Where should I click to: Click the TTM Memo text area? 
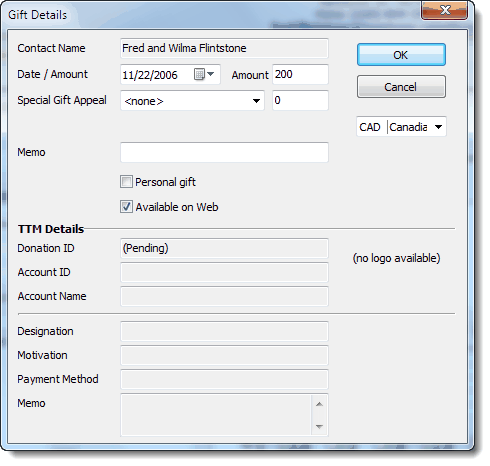coord(216,415)
